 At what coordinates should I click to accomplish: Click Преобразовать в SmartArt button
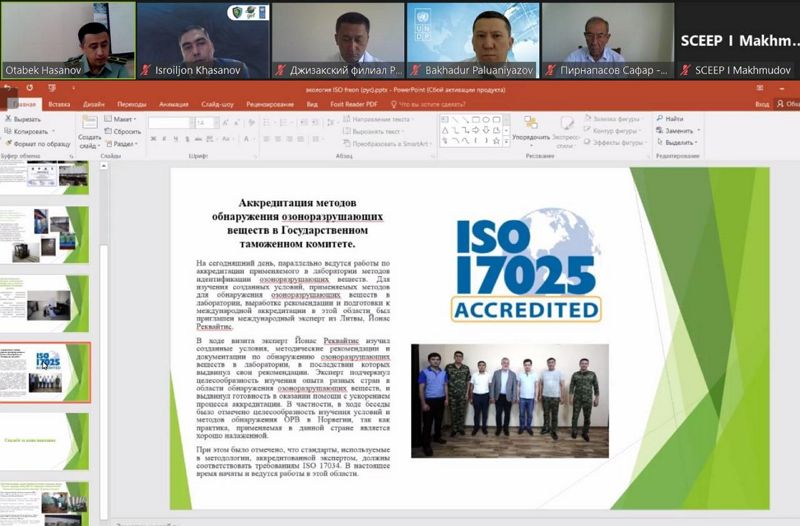387,144
